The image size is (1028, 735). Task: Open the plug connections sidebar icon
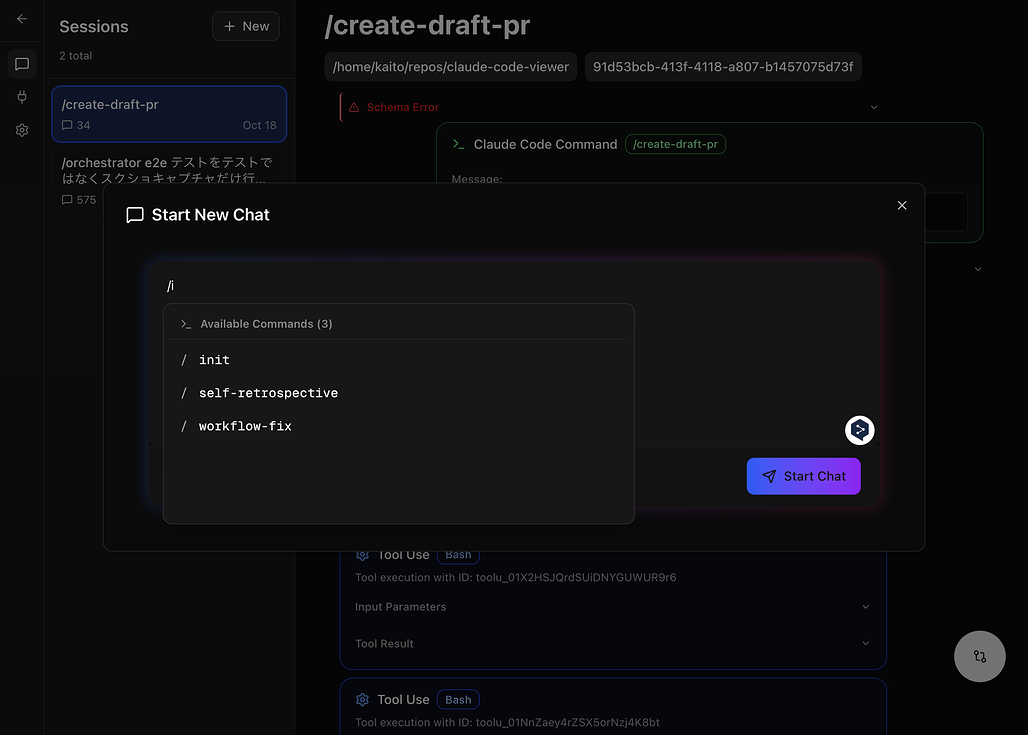(x=22, y=97)
